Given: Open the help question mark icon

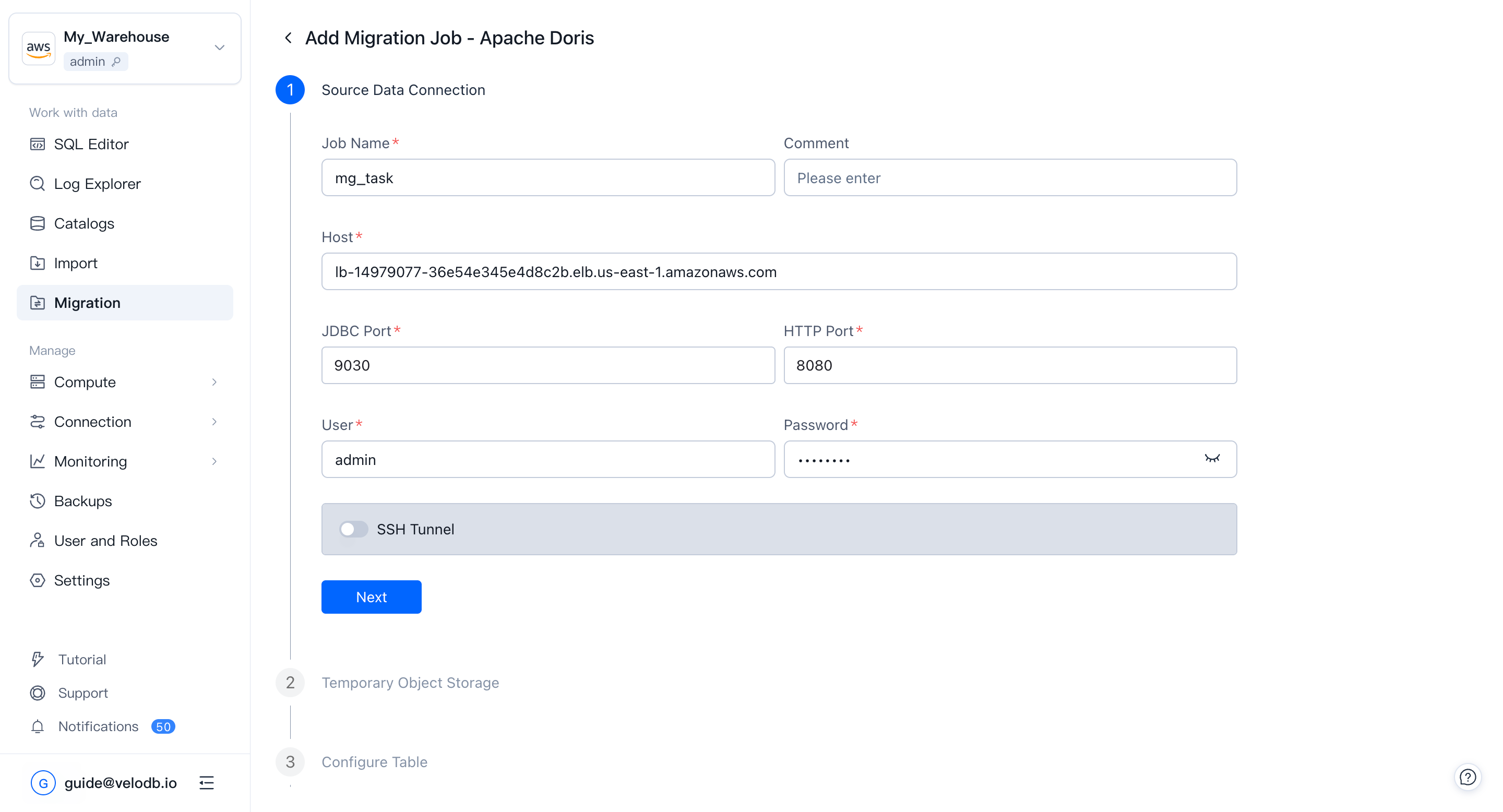Looking at the screenshot, I should [x=1467, y=777].
